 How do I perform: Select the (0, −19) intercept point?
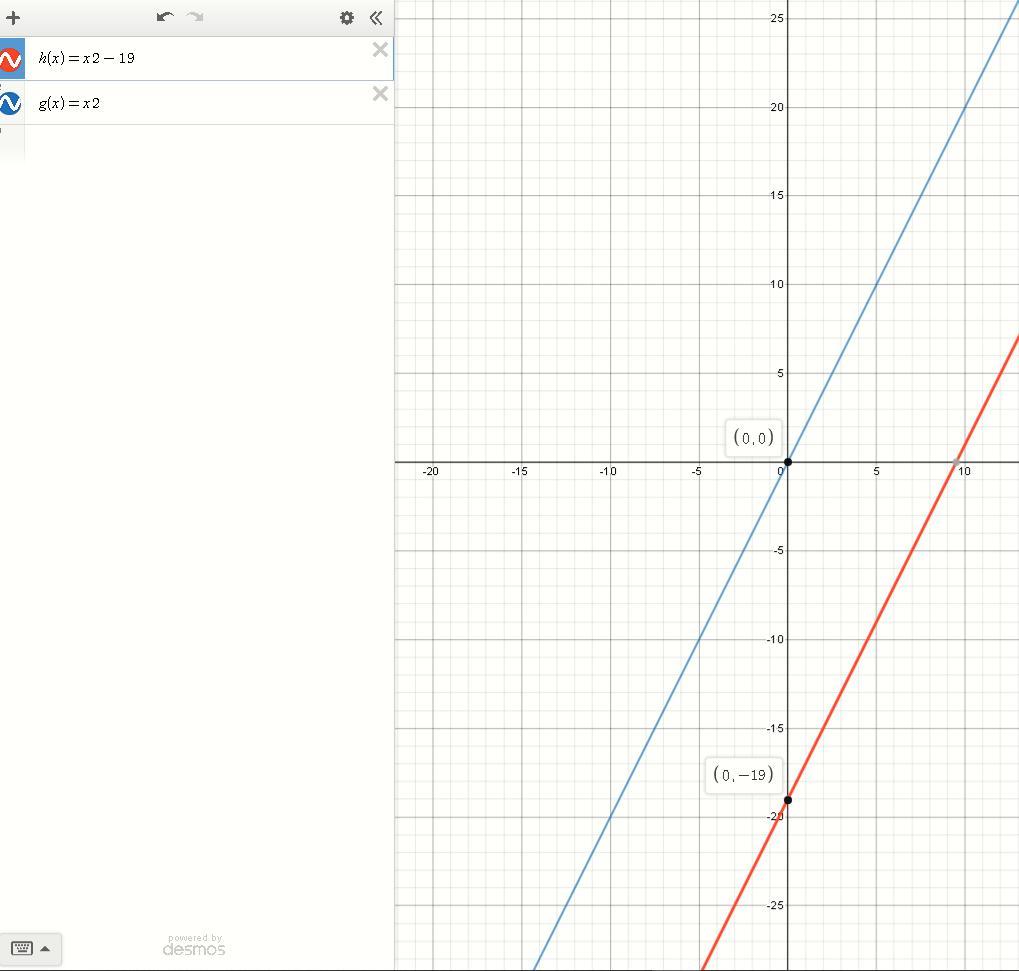coord(788,799)
